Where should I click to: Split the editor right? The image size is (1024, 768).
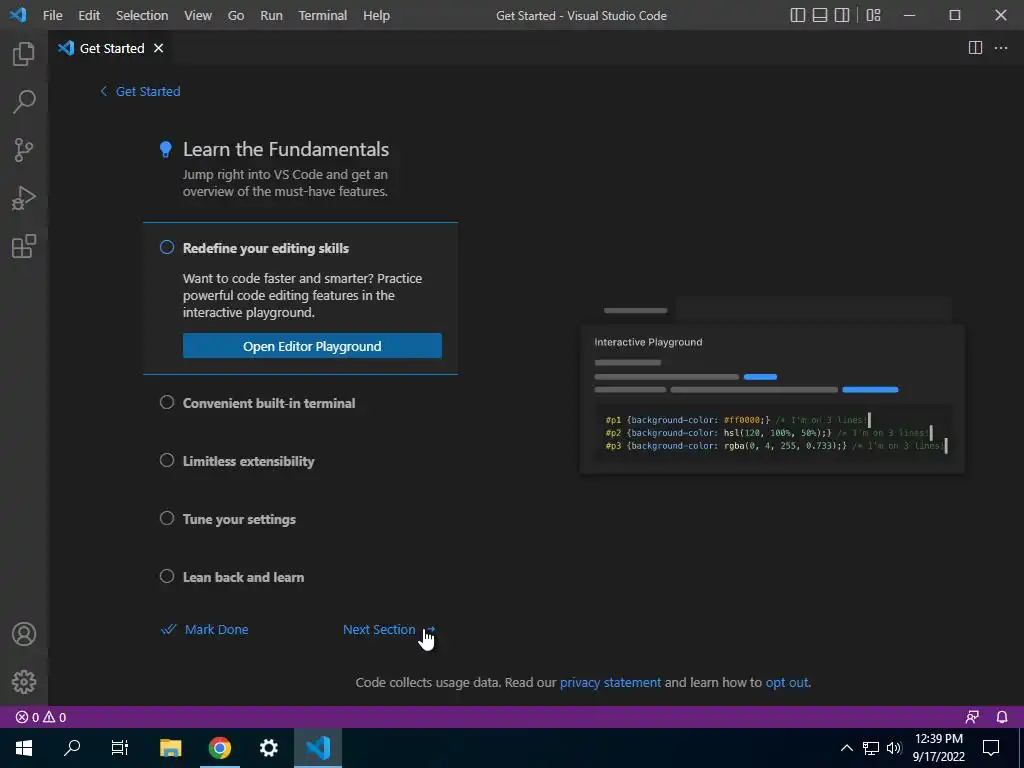[975, 48]
